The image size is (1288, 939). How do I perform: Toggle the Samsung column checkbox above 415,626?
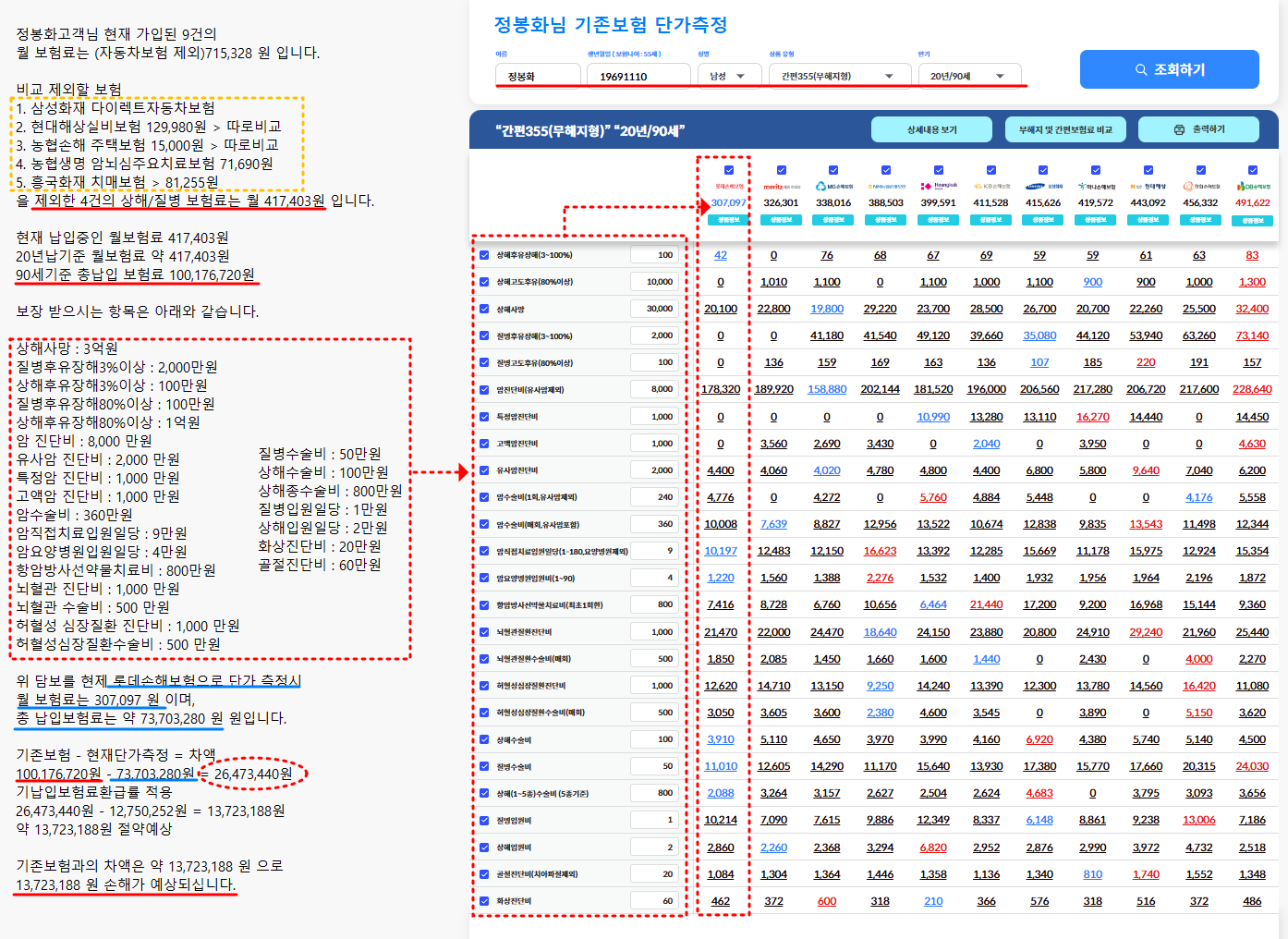click(x=1043, y=170)
